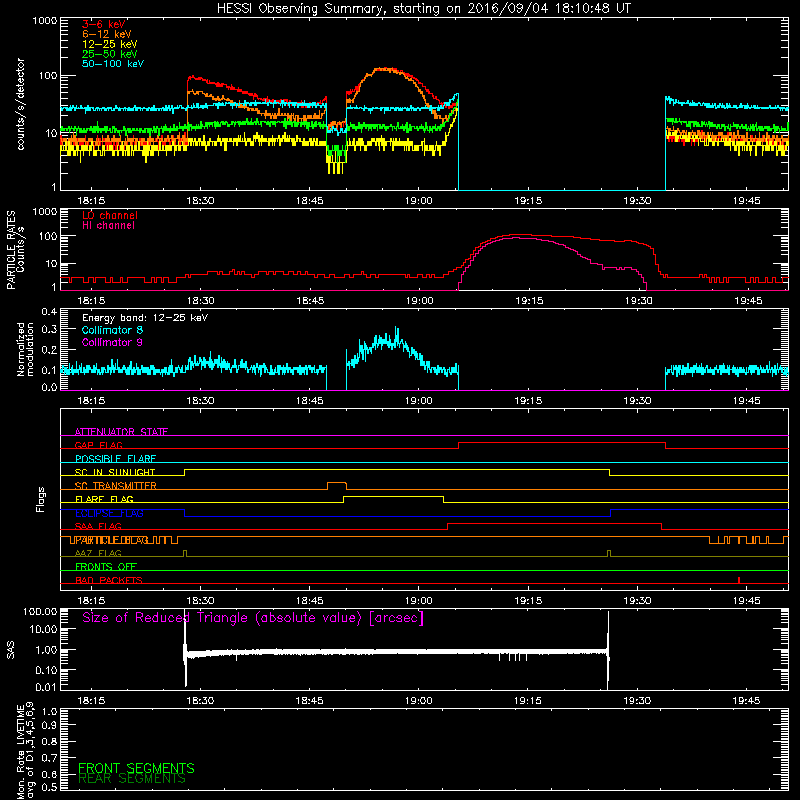Image resolution: width=800 pixels, height=800 pixels.
Task: Click the raised SAA FLAG segment
Action: (x=555, y=523)
